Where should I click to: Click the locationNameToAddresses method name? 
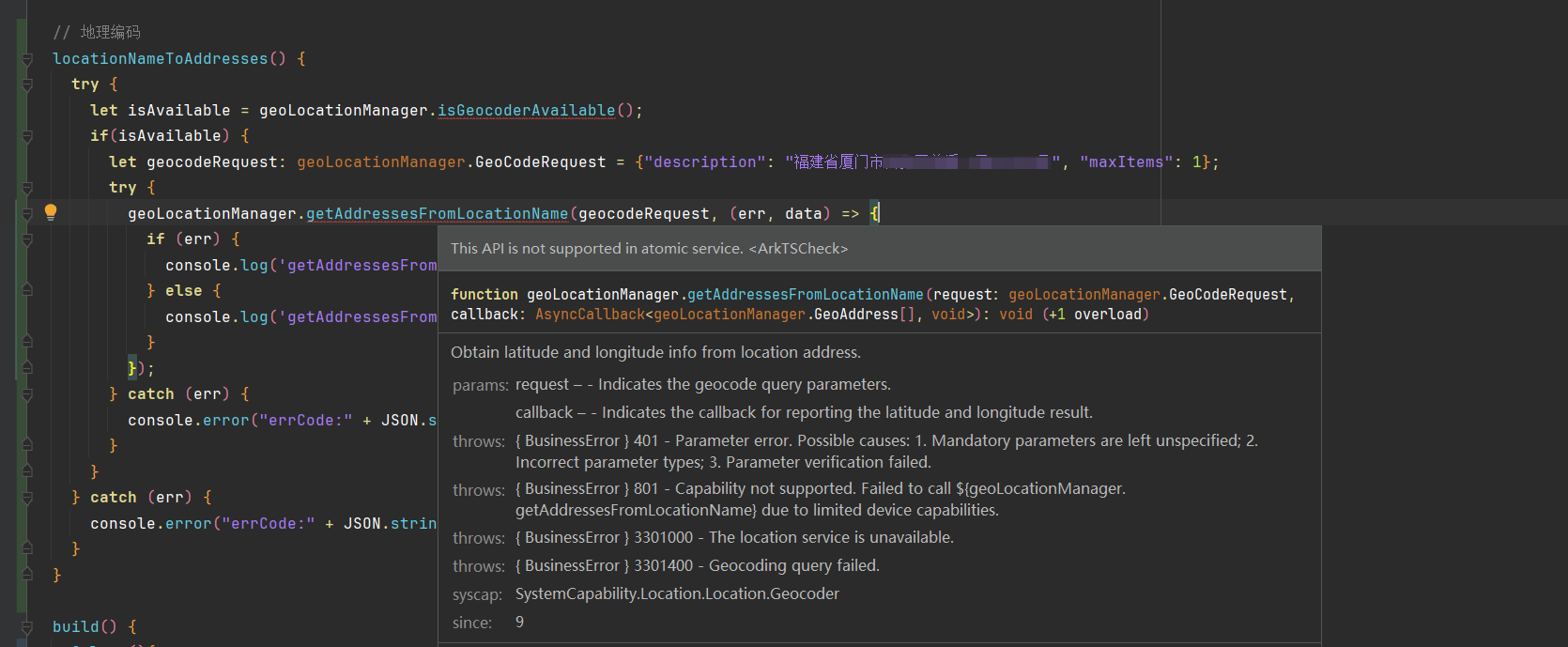(160, 59)
